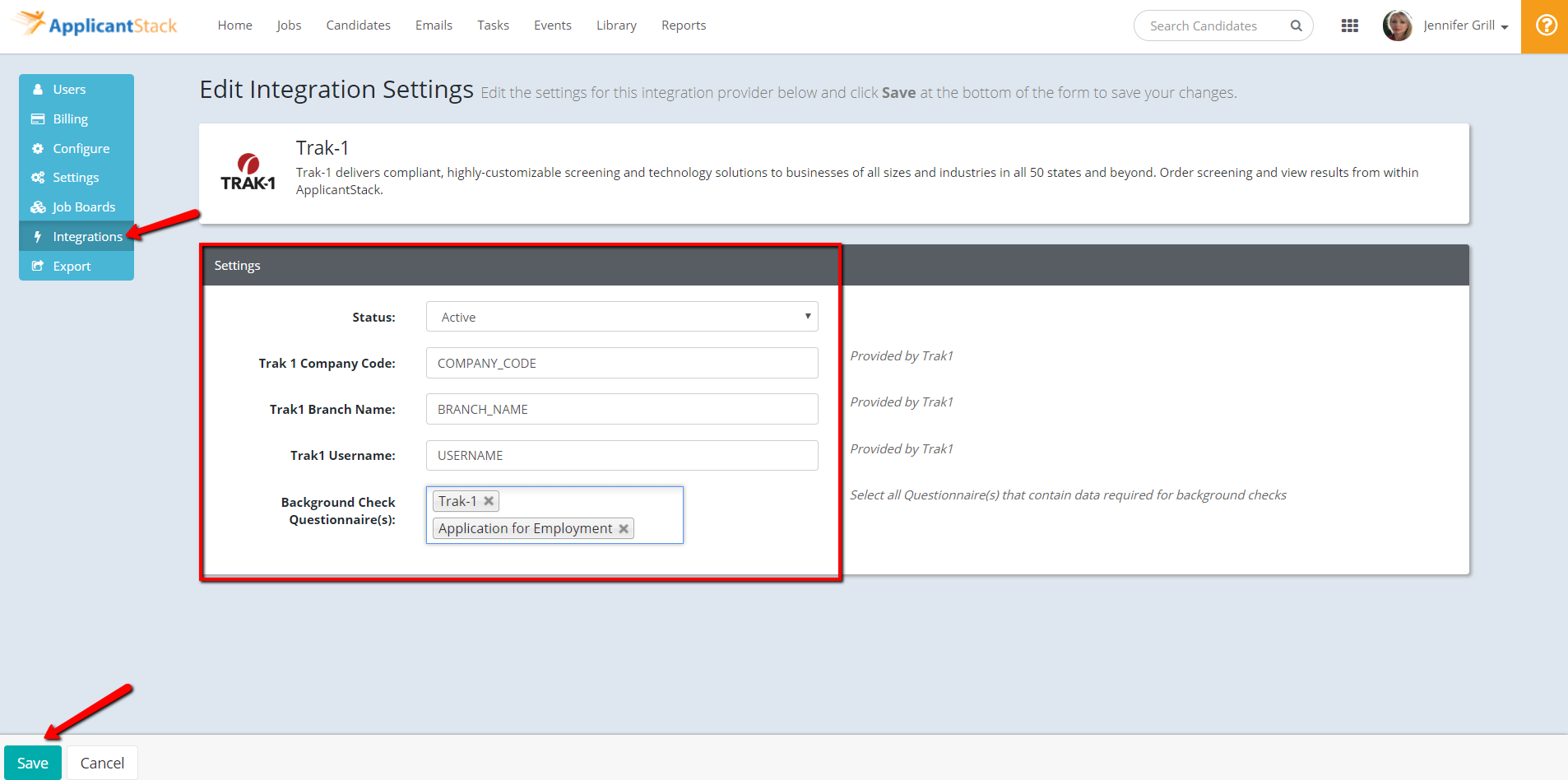Click the Search Candidates box
The width and height of the screenshot is (1568, 780).
tap(1209, 26)
